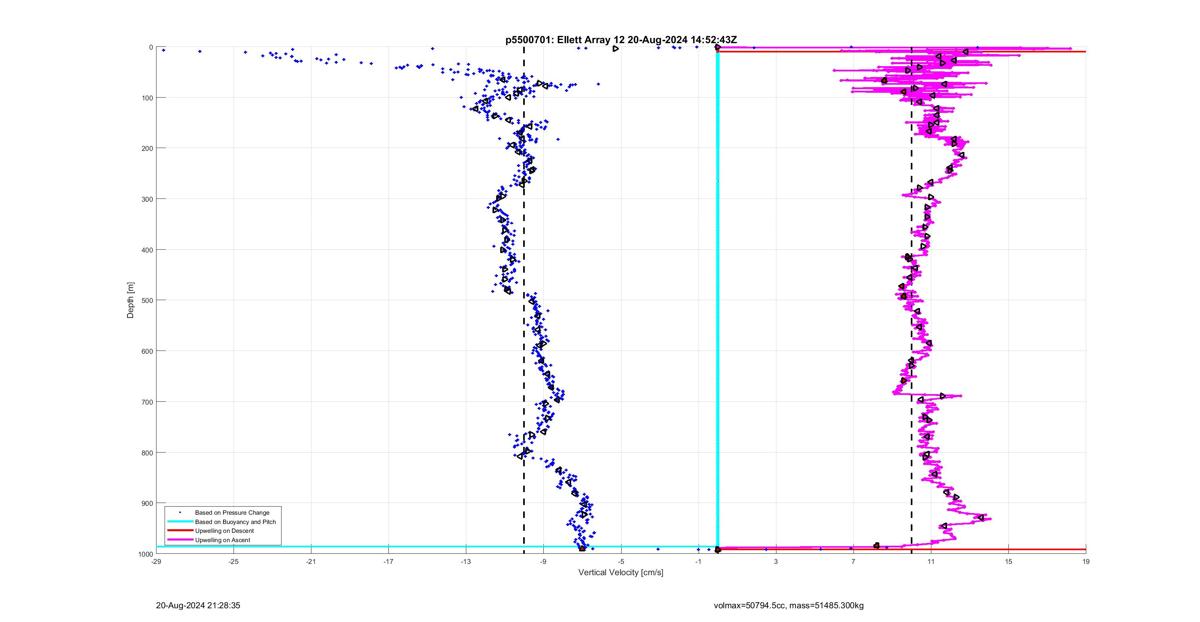Click the velocity tick label '-9'
The height and width of the screenshot is (622, 1200).
click(x=543, y=562)
